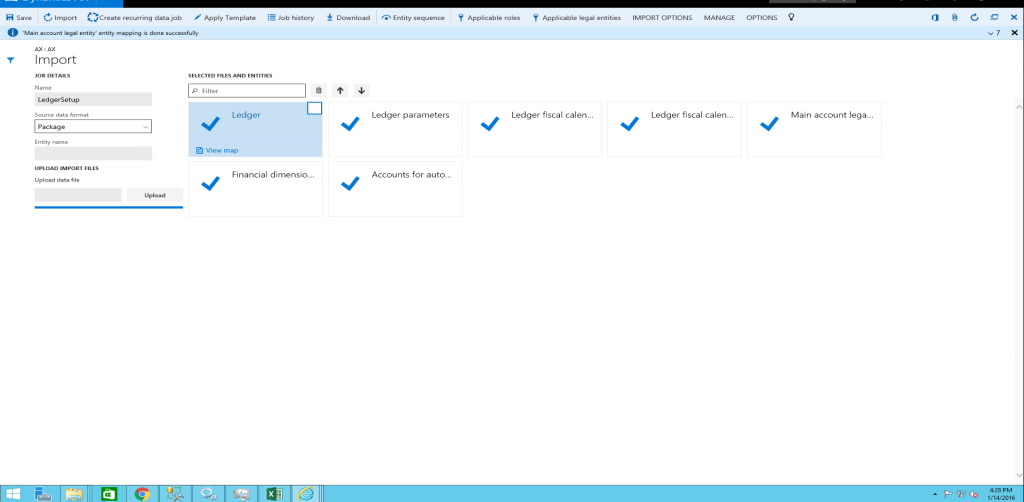Dismiss the entity mapping success message
This screenshot has width=1024, height=502.
pos(1014,33)
